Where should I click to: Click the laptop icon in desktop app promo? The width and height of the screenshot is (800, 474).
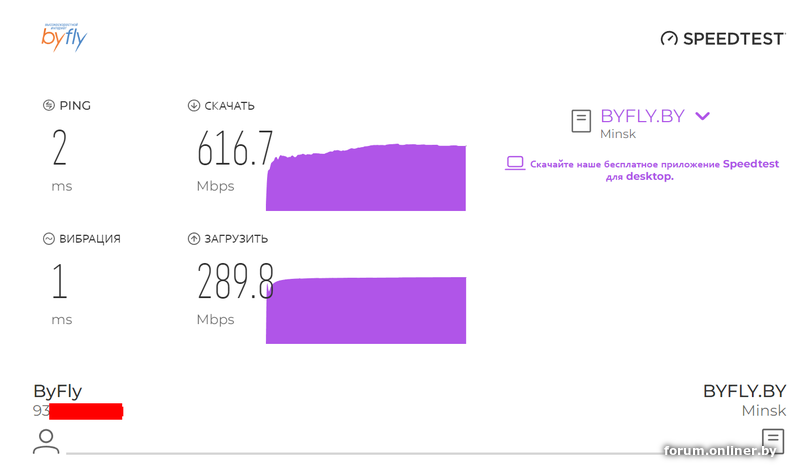[x=515, y=163]
